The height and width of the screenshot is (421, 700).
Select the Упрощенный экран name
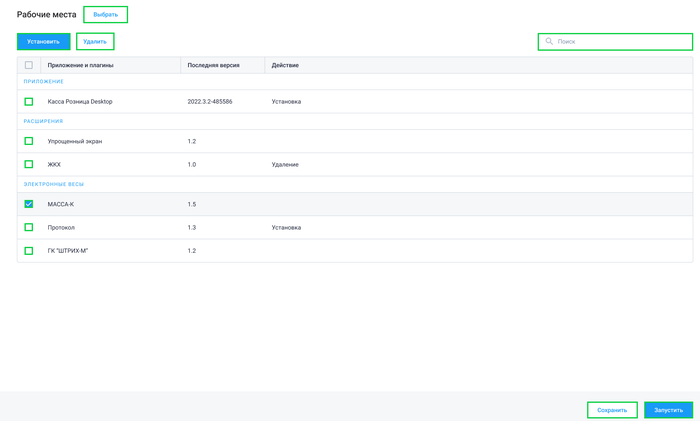point(75,141)
